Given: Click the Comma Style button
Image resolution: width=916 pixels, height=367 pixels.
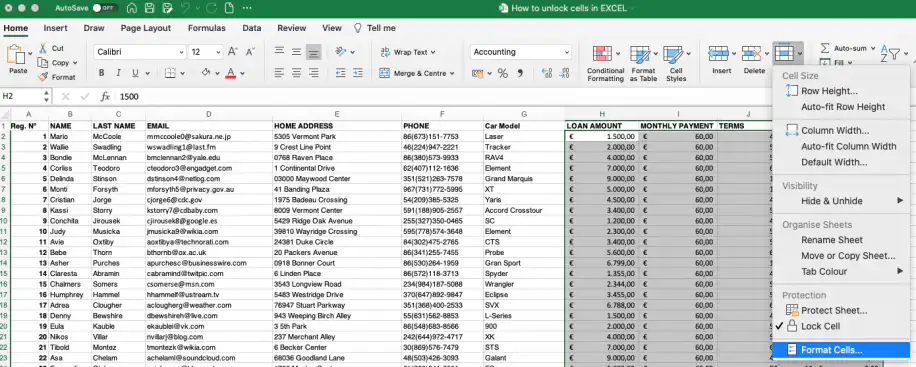Looking at the screenshot, I should pos(520,73).
